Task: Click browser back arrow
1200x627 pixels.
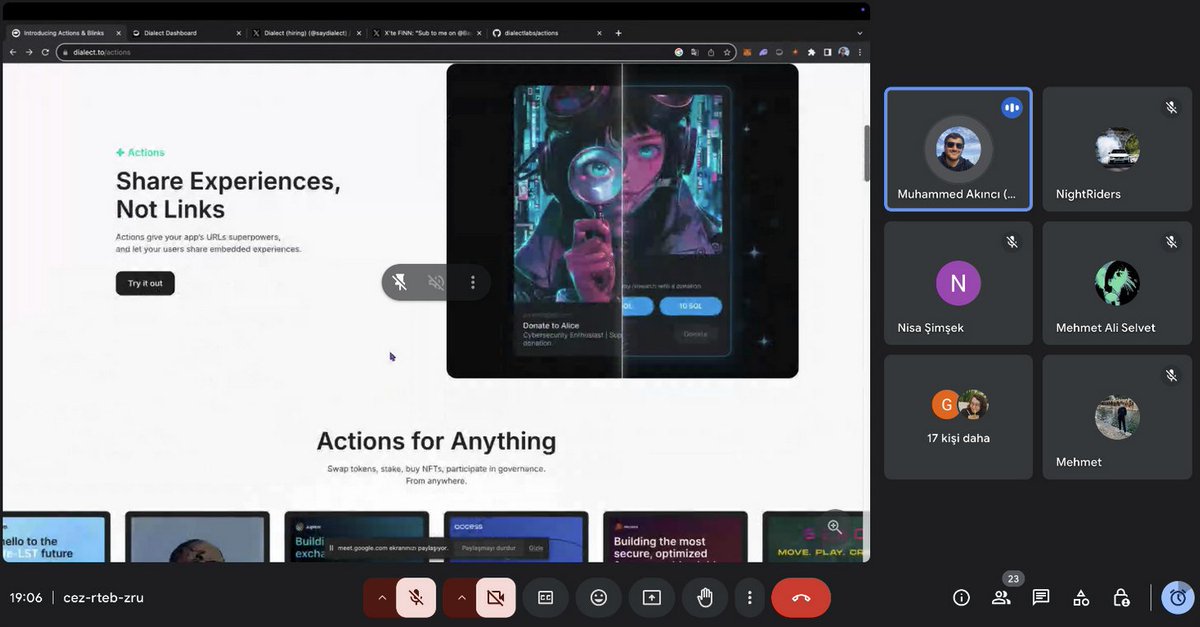Action: pyautogui.click(x=13, y=52)
